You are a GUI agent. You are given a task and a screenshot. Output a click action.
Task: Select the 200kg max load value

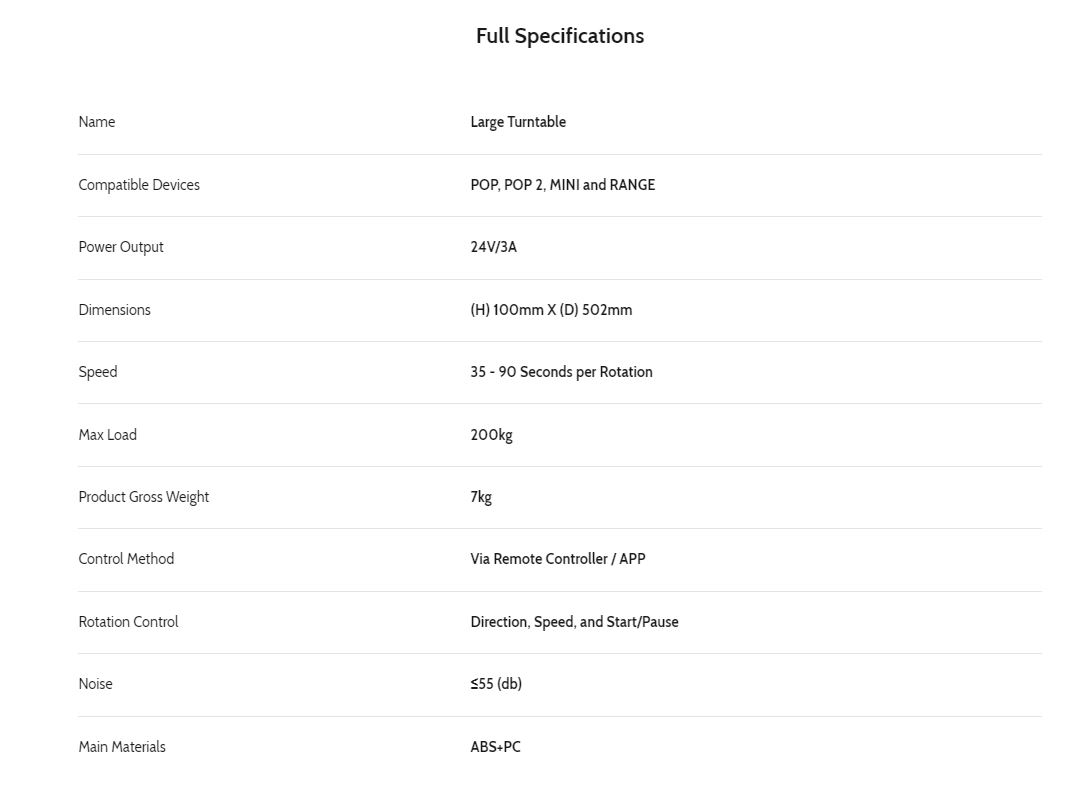pyautogui.click(x=491, y=435)
